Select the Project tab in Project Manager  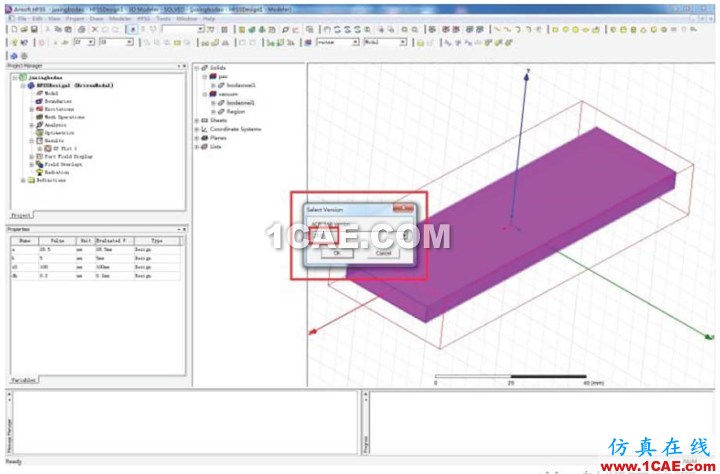click(21, 215)
